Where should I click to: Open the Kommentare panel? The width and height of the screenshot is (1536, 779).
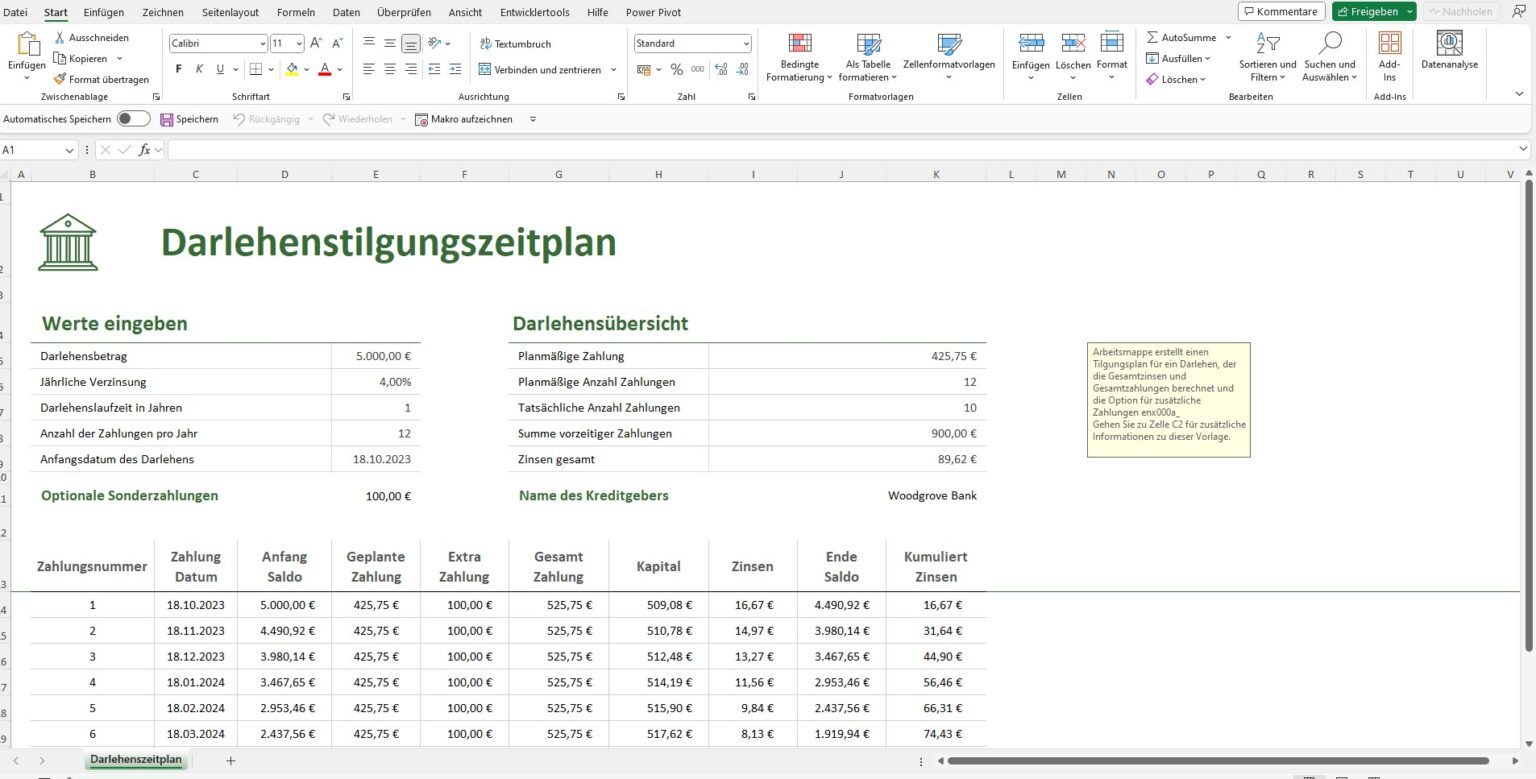pyautogui.click(x=1281, y=11)
